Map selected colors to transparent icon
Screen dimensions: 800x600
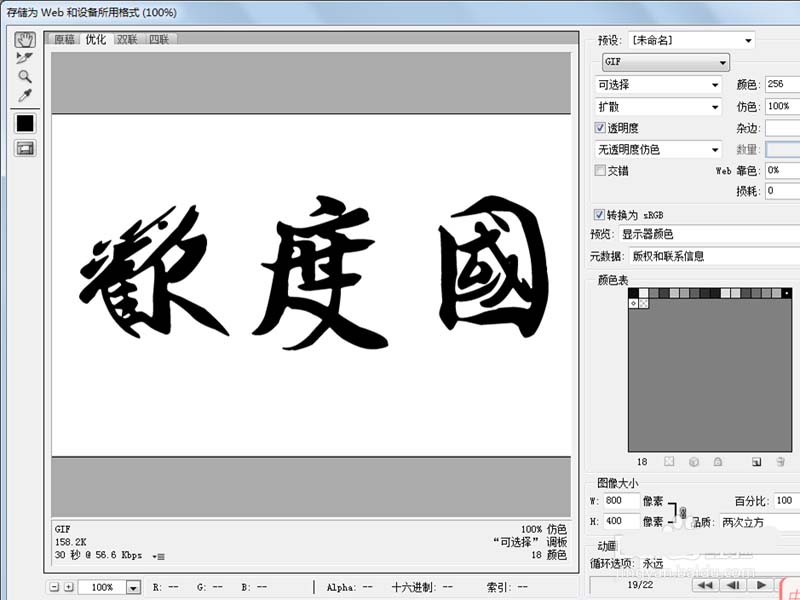[669, 461]
